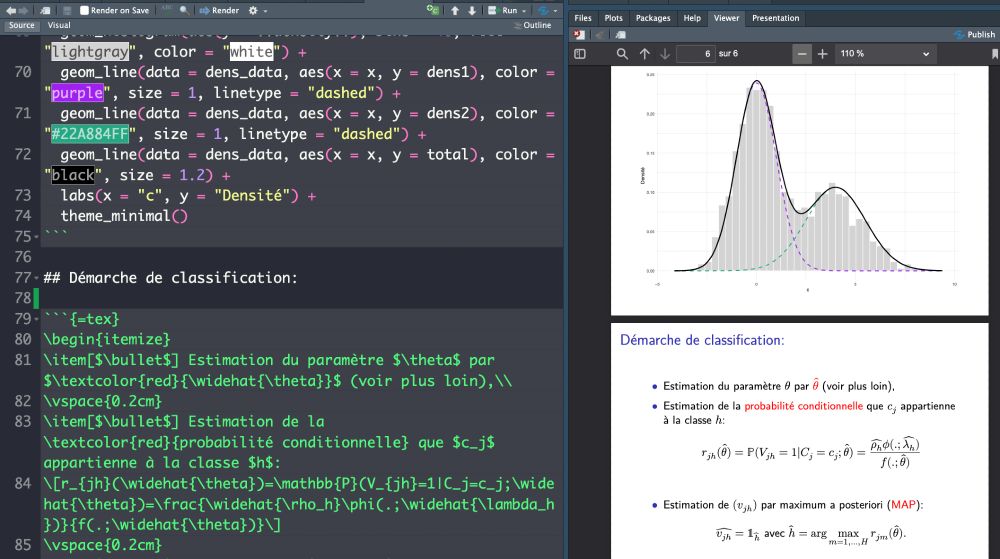Clear the Viewer pane content
1000x559 pixels.
(x=578, y=35)
